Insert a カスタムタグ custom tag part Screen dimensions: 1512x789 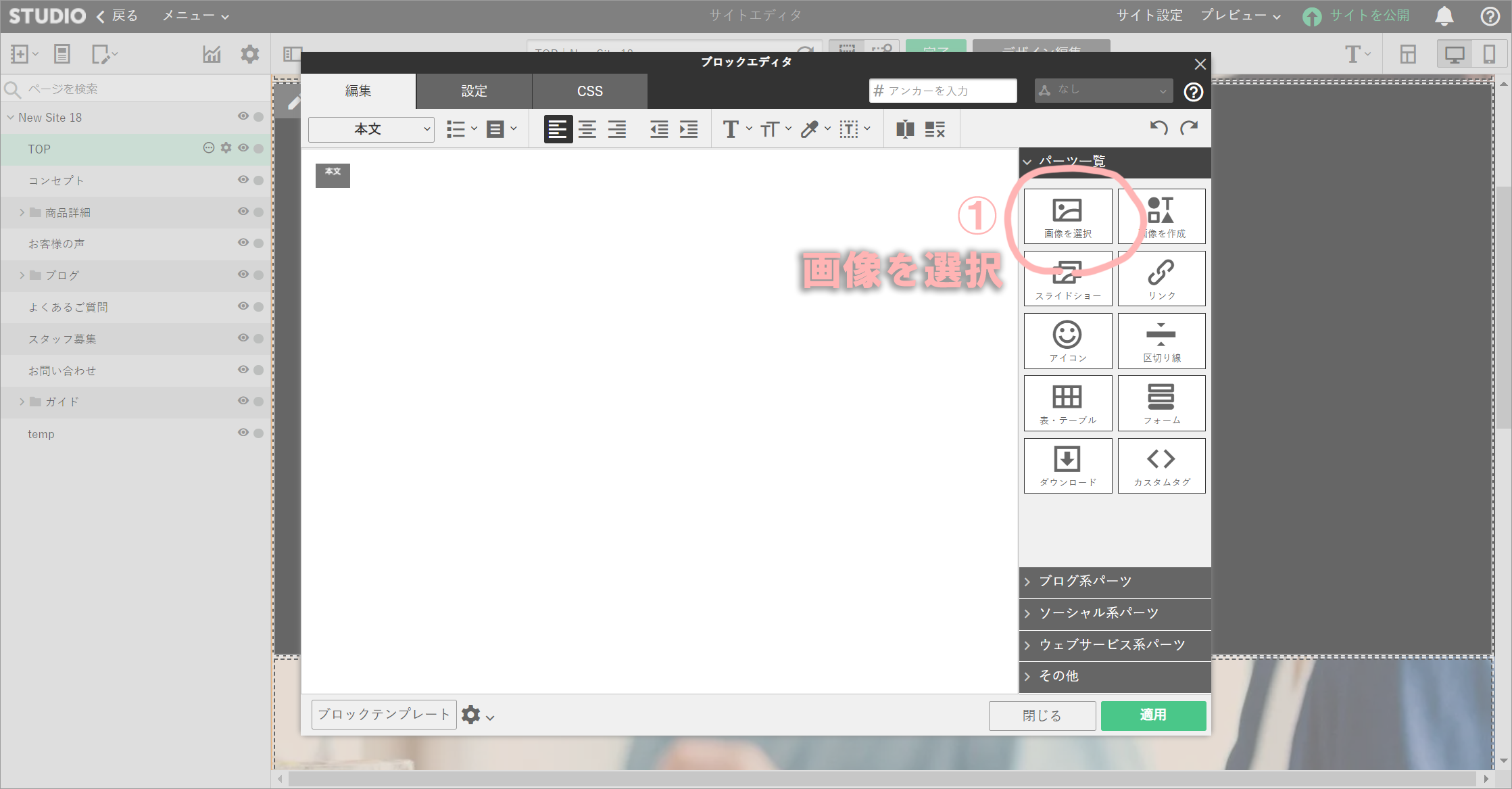(1161, 465)
